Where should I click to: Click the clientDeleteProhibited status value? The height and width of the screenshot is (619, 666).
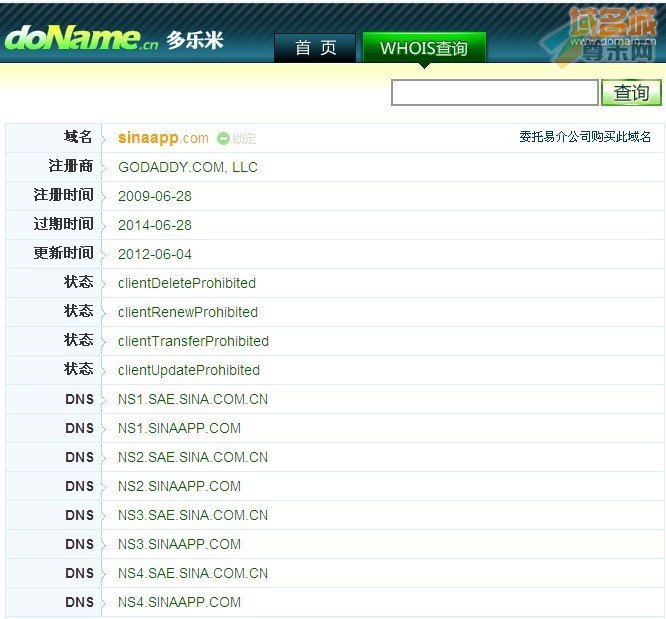(187, 283)
